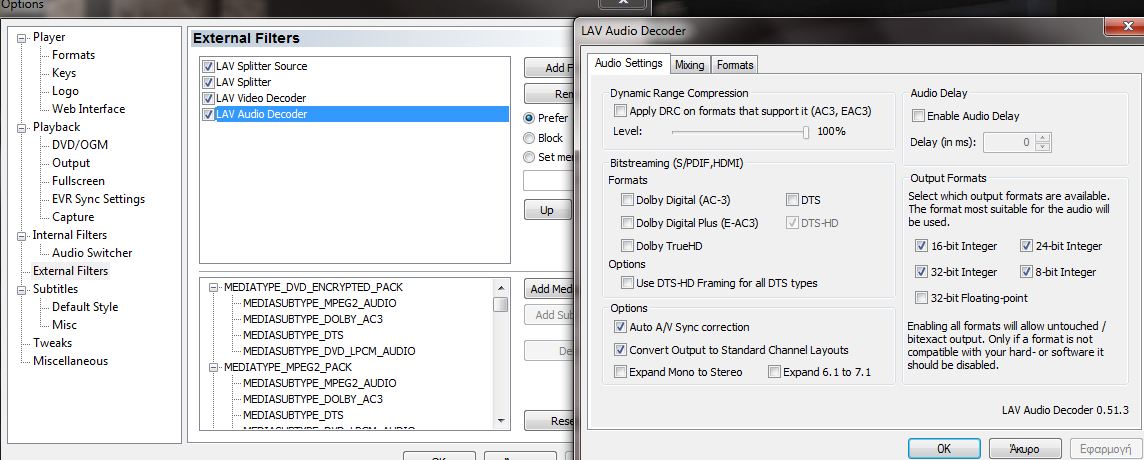
Task: Enable Dolby TrueHD bitstreaming
Action: (x=627, y=246)
